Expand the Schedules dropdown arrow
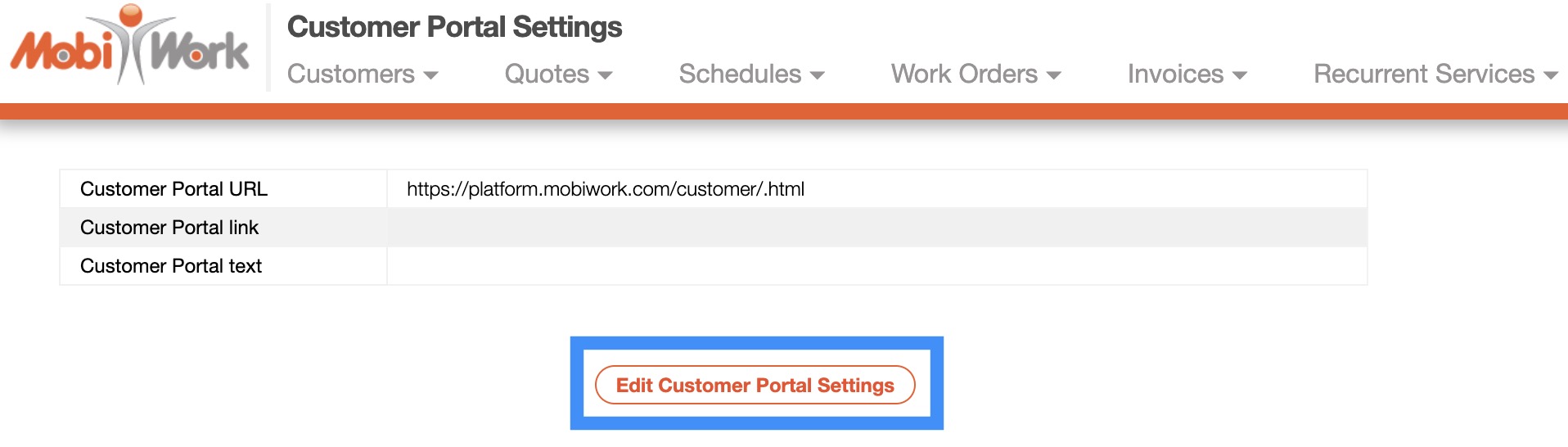Image resolution: width=1568 pixels, height=447 pixels. click(x=817, y=75)
